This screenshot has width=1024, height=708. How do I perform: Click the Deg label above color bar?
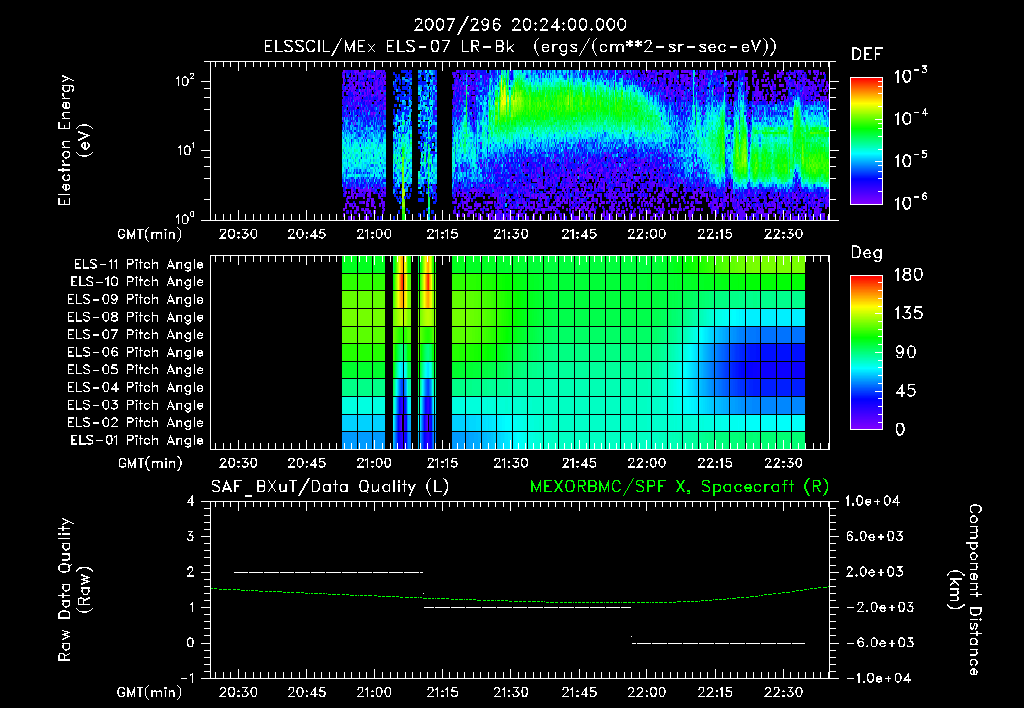[867, 253]
